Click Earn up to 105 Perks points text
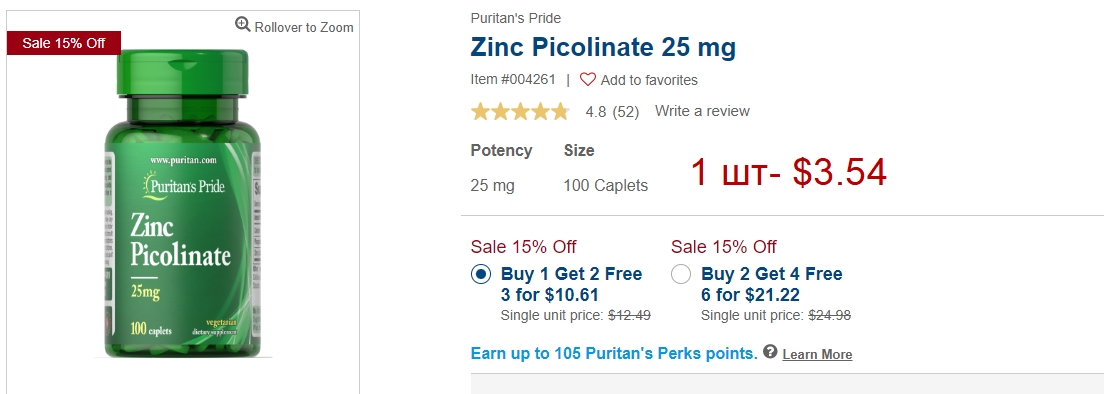The width and height of the screenshot is (1104, 394). pos(614,353)
